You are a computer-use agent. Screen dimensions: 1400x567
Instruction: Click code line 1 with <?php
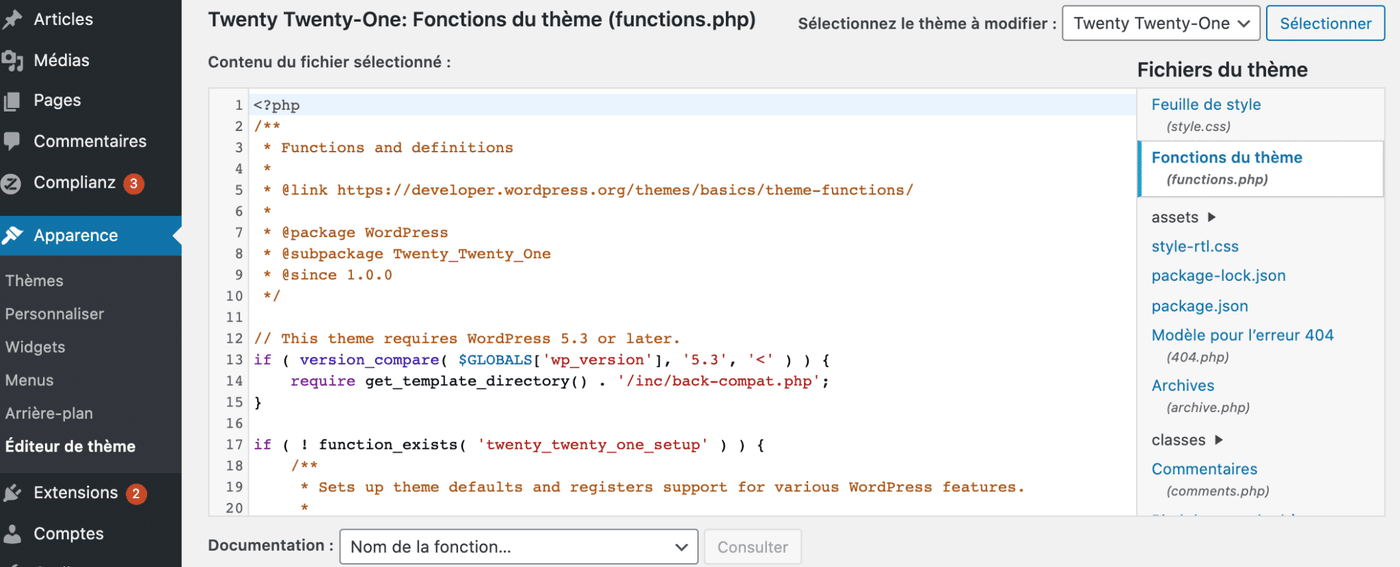[x=277, y=105]
